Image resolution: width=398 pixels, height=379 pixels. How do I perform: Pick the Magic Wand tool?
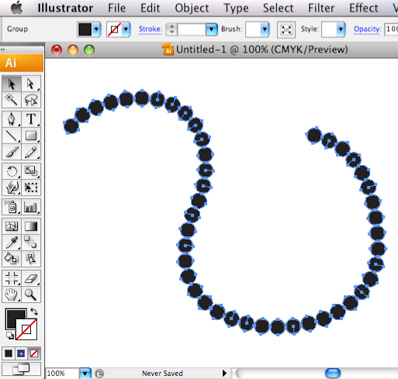point(12,100)
